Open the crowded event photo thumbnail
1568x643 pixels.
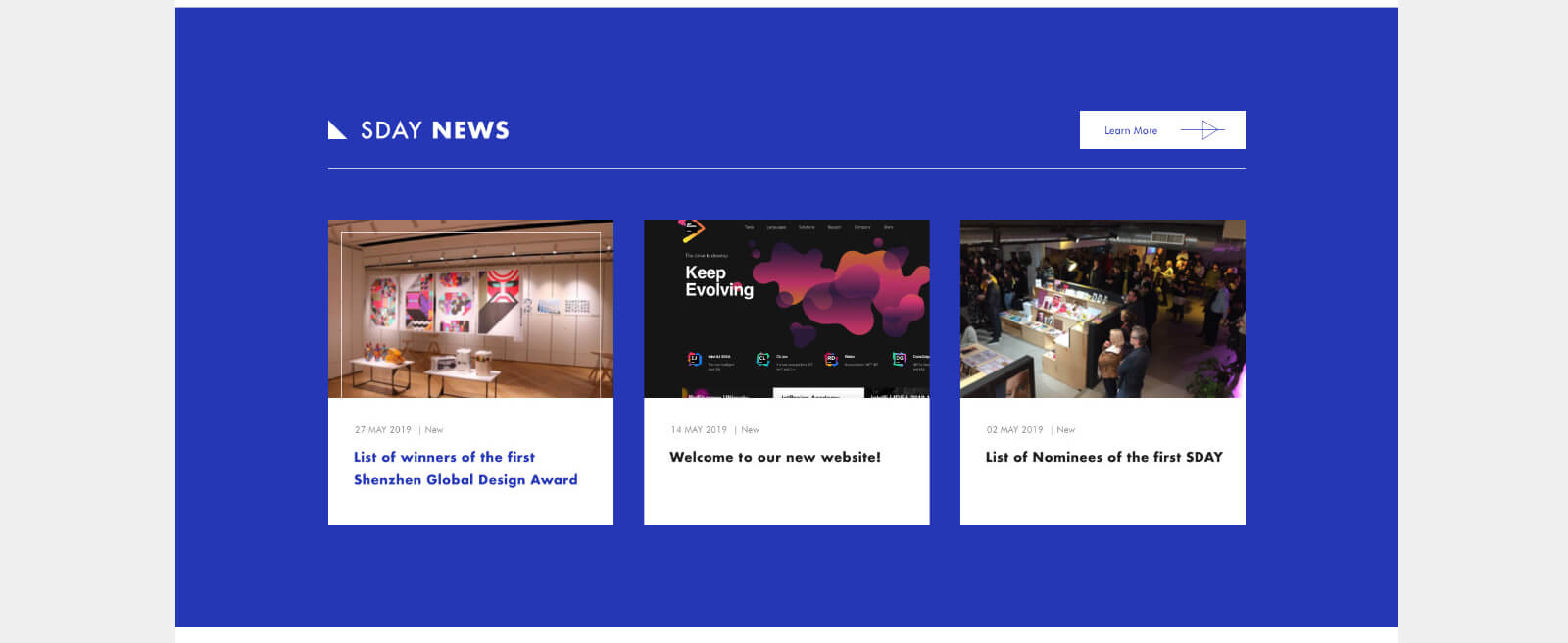pyautogui.click(x=1102, y=309)
